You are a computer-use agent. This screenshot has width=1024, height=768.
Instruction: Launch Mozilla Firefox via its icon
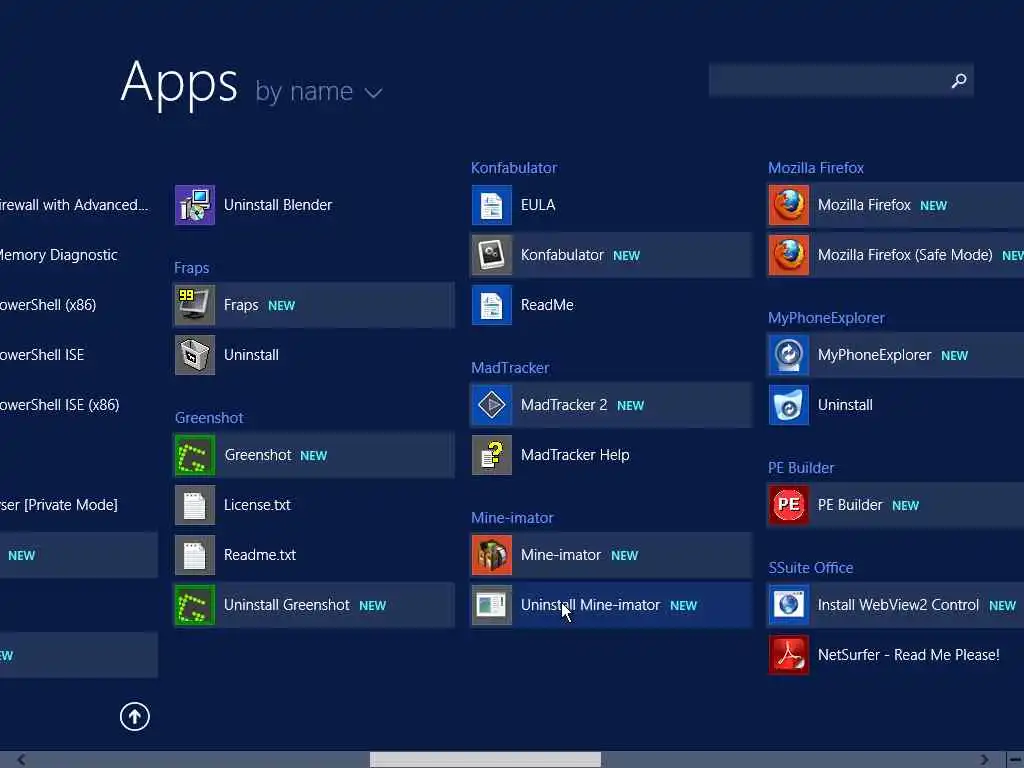[789, 205]
